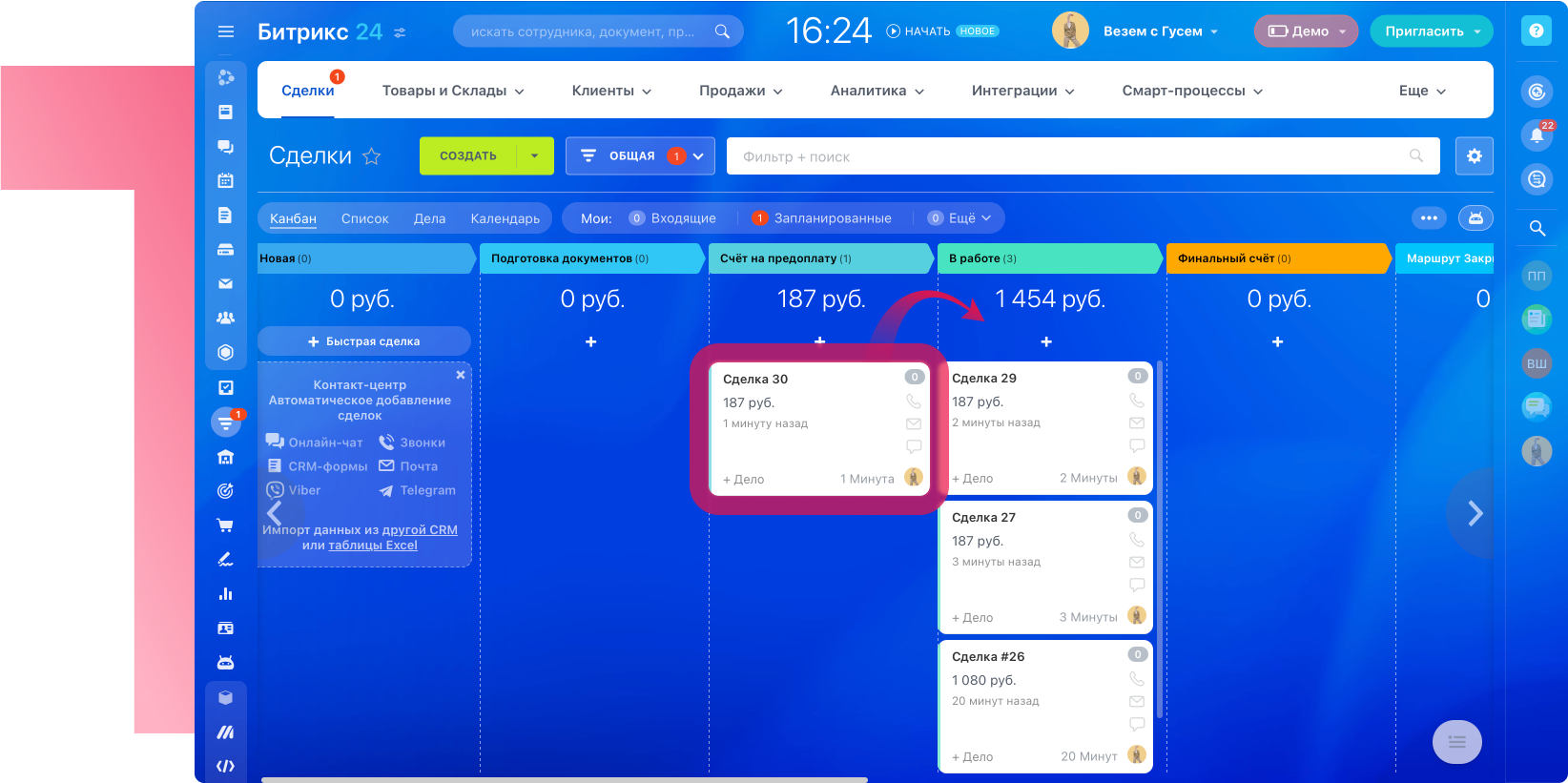
Task: Open the notifications bell
Action: tap(1537, 134)
